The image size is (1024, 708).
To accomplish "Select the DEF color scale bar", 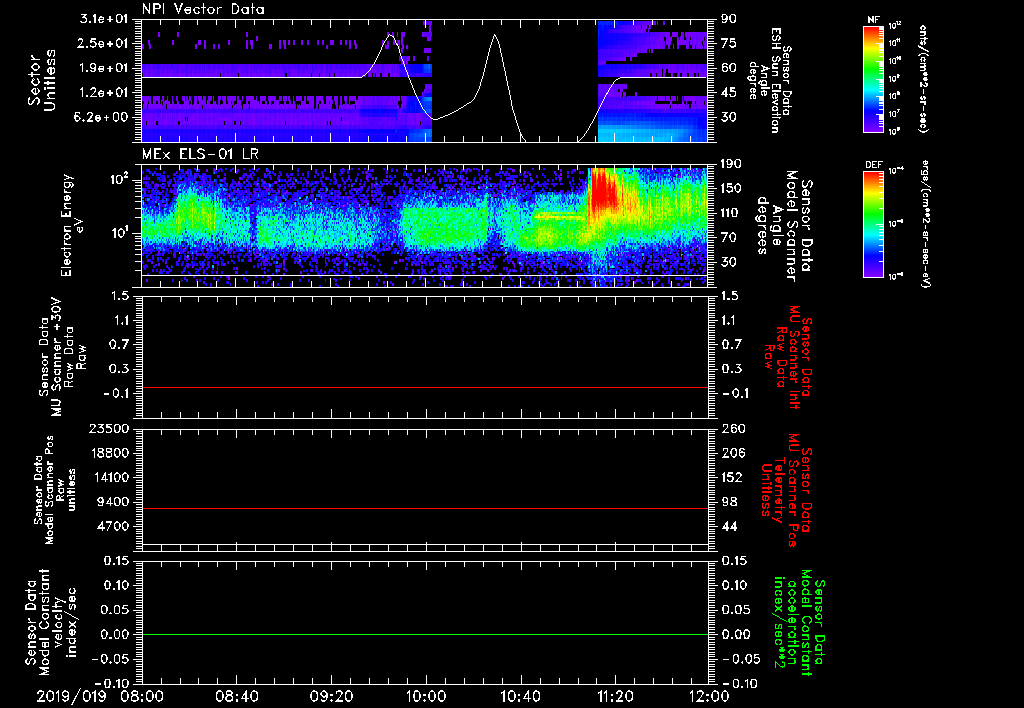I will 874,224.
